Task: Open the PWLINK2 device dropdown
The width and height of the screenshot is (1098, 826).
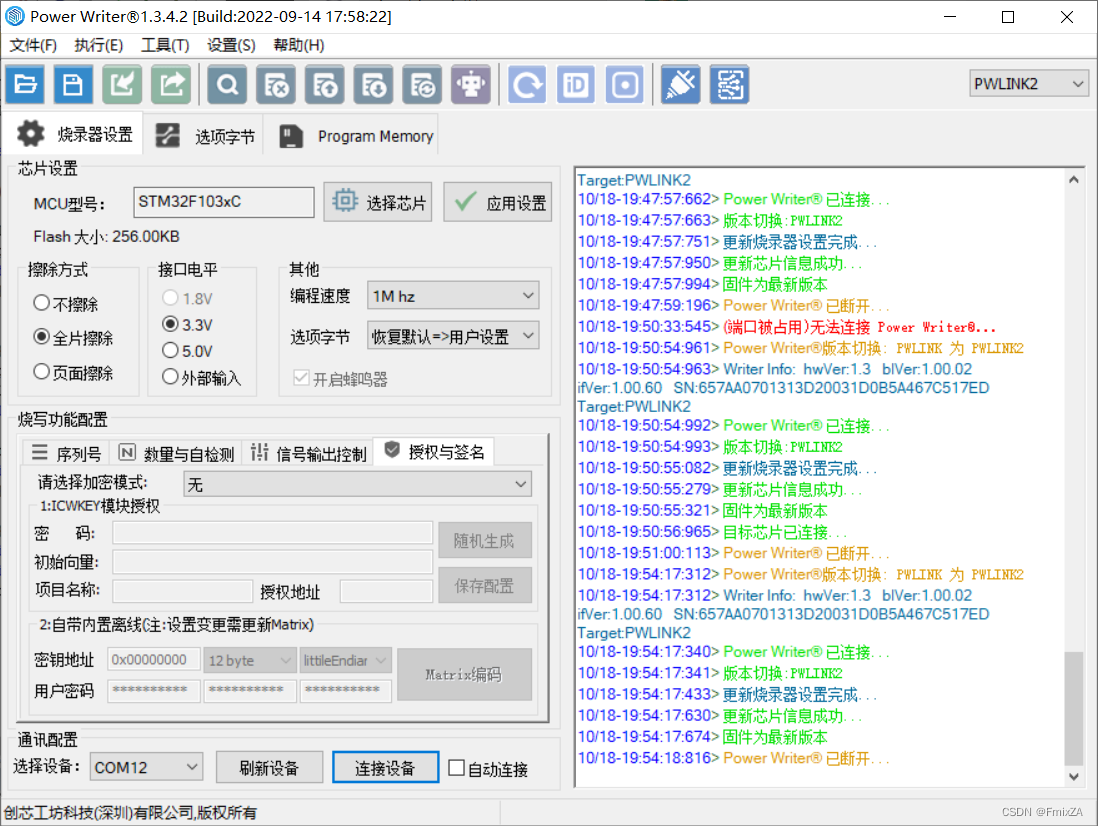Action: [x=1028, y=84]
